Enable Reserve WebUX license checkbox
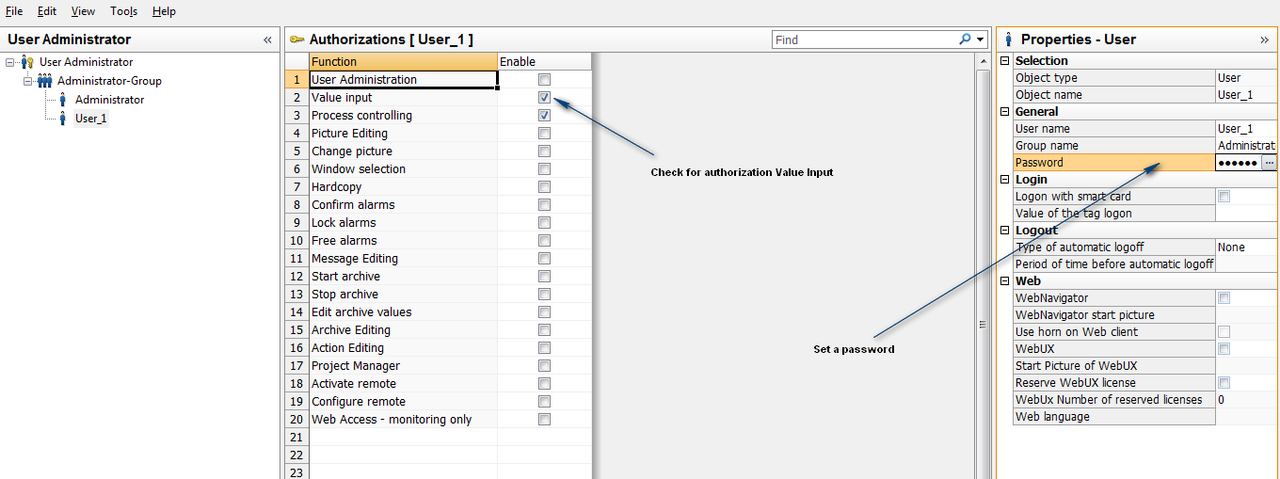Viewport: 1280px width, 479px height. tap(1224, 383)
